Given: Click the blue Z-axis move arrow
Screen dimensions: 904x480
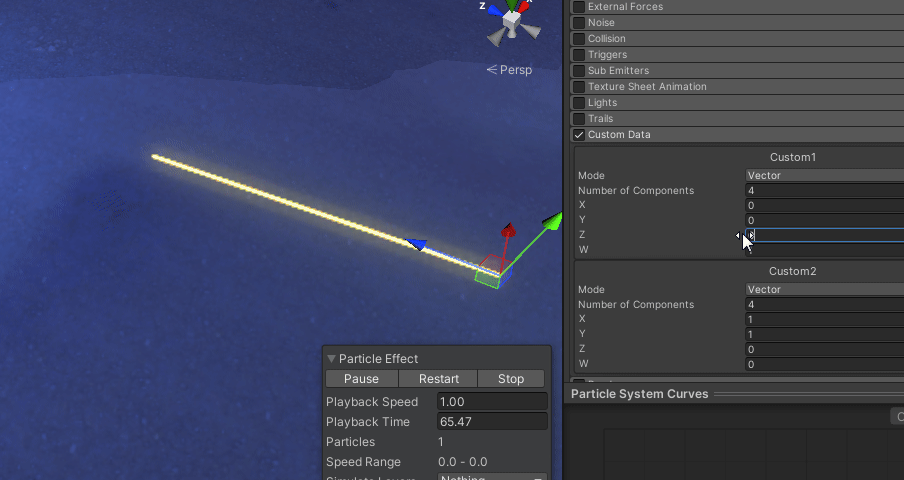Looking at the screenshot, I should click(418, 245).
